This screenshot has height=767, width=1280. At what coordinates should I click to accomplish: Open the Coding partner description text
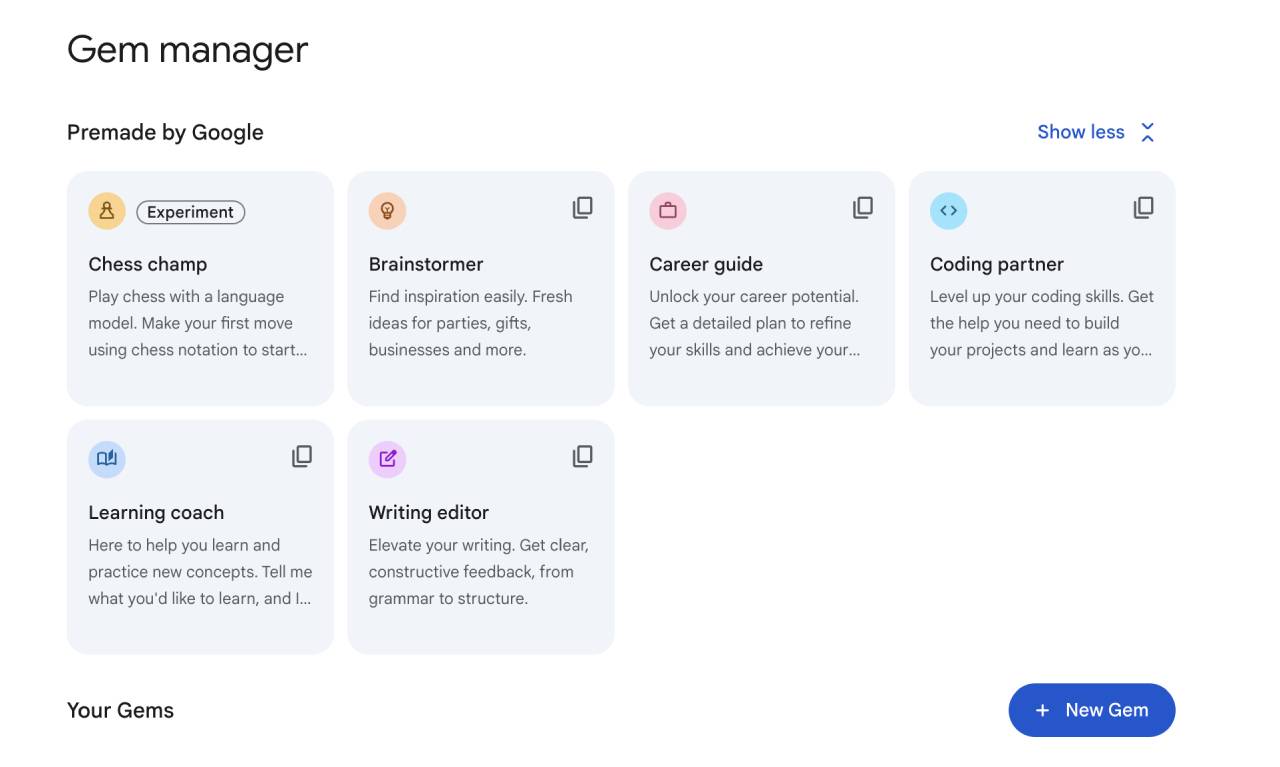coord(1042,323)
